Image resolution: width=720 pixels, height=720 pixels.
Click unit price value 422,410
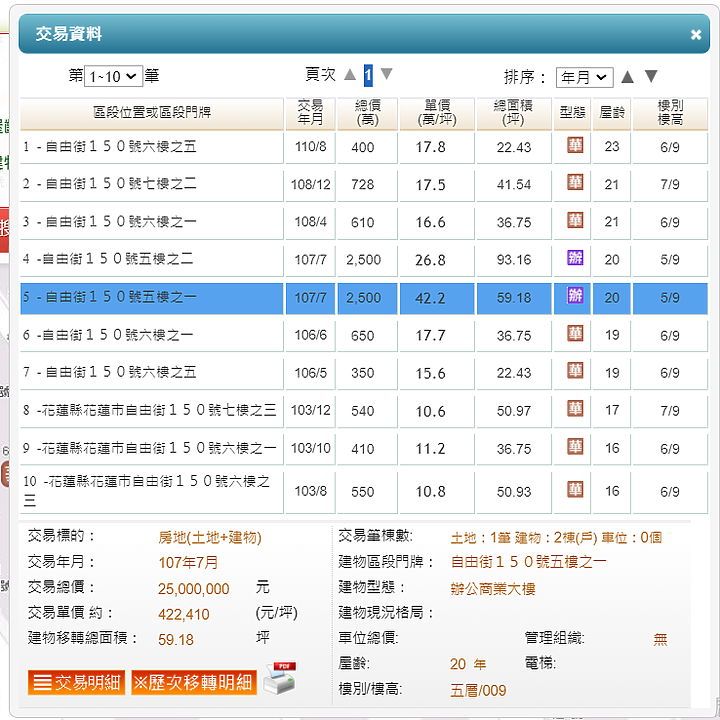[x=184, y=614]
